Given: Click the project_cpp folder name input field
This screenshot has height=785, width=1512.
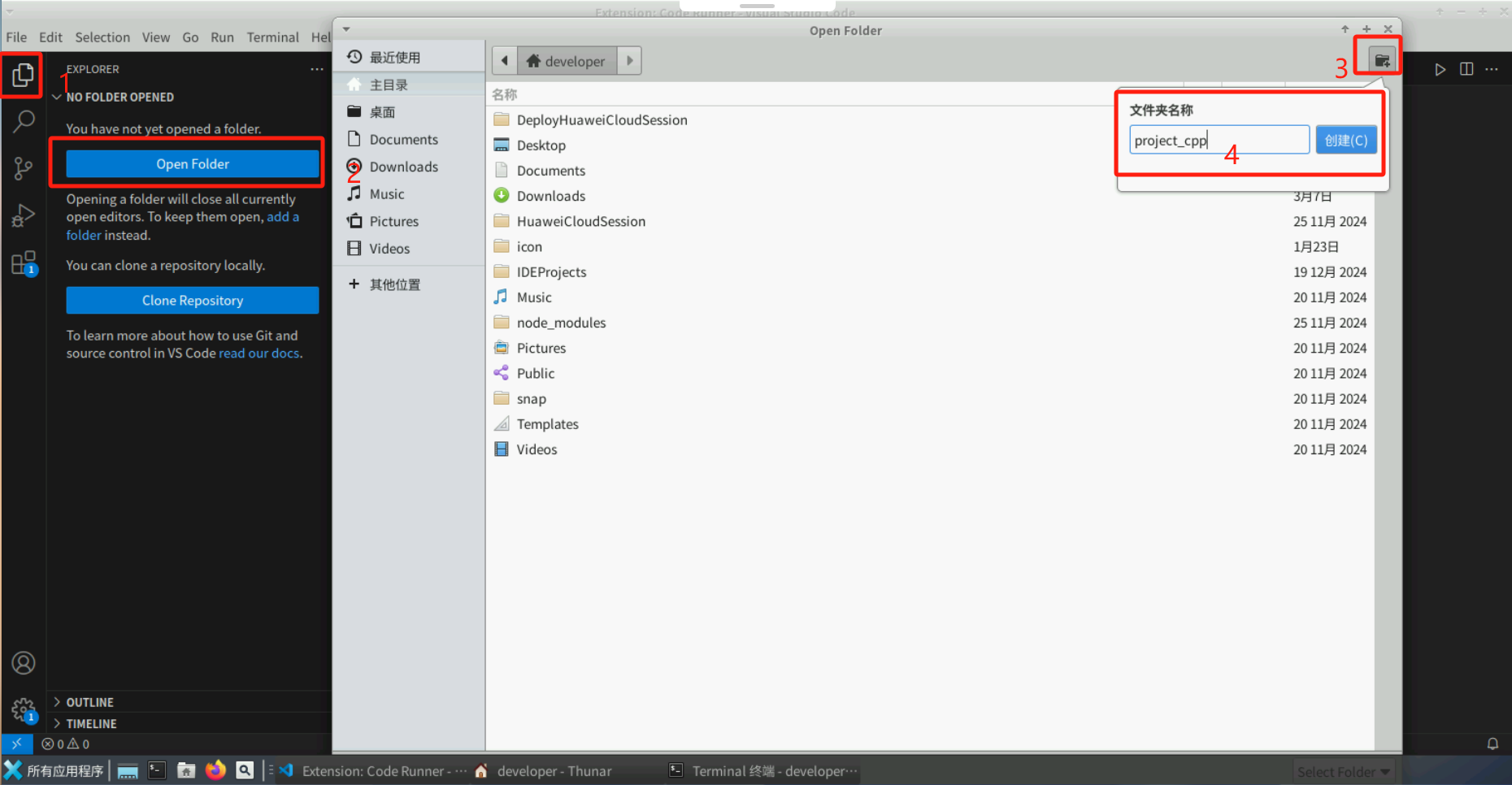Looking at the screenshot, I should [1218, 139].
